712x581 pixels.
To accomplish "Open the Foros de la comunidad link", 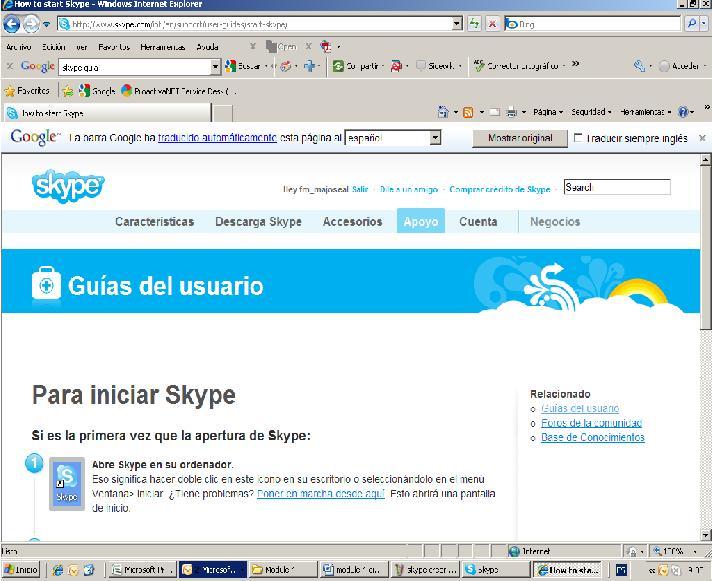I will click(x=591, y=423).
